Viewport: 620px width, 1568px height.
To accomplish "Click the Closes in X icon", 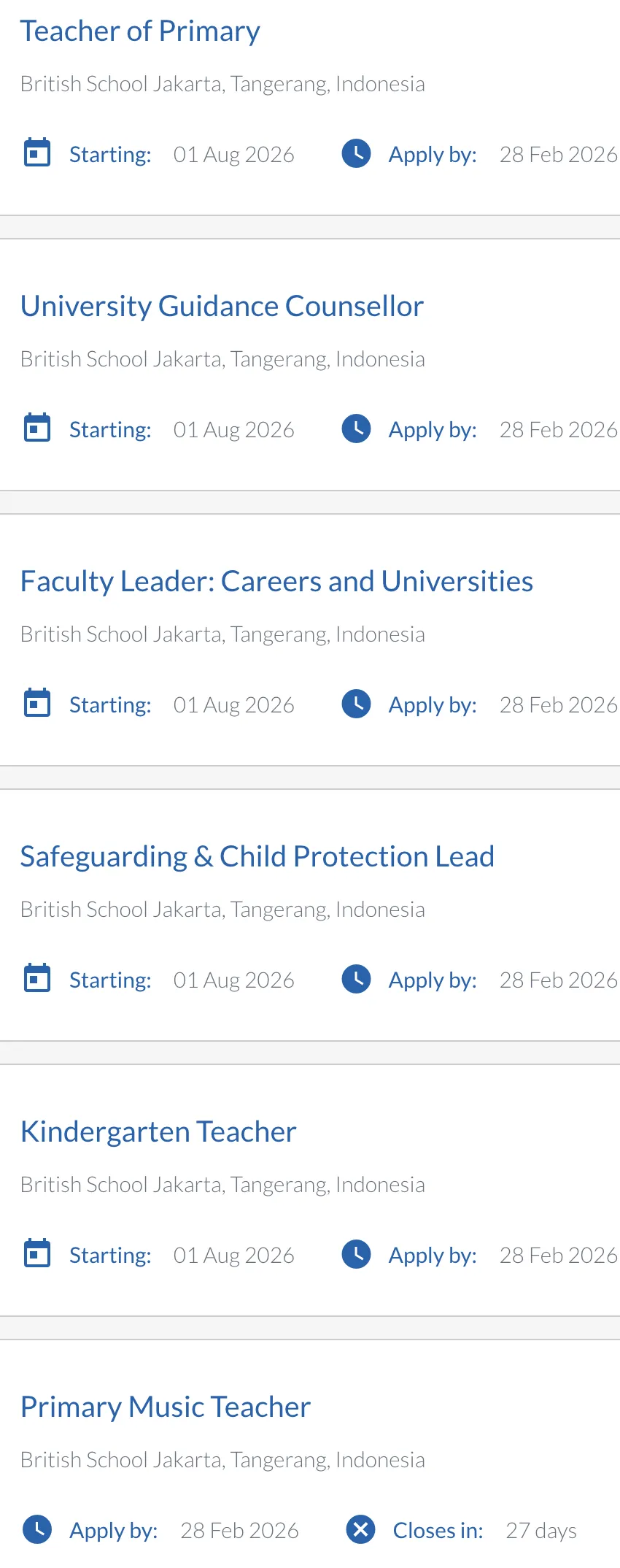I will (360, 1529).
